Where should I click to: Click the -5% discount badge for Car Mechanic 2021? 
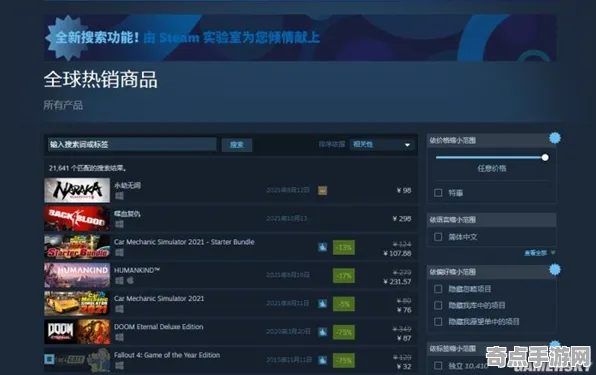(x=344, y=304)
